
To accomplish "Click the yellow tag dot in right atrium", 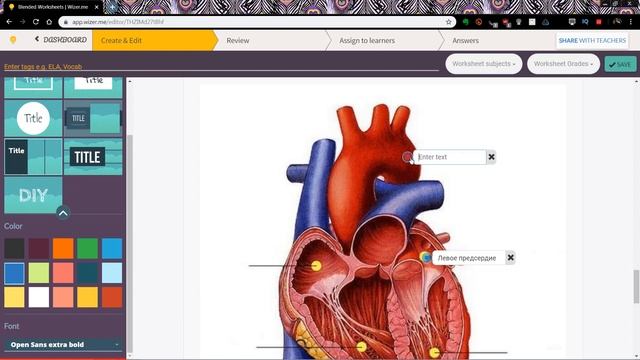I will pyautogui.click(x=316, y=266).
